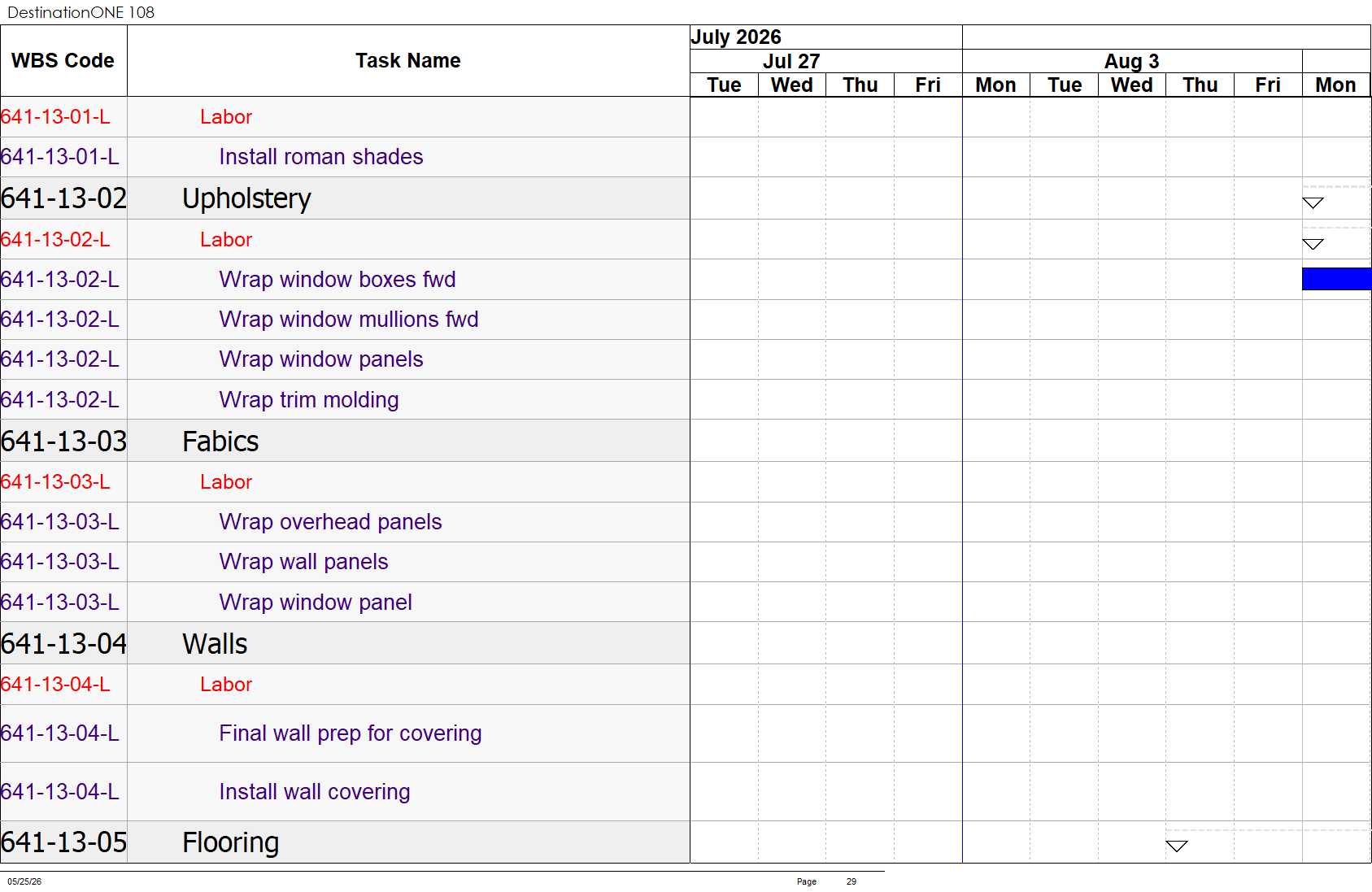Click WBS code 641-13-03

[x=63, y=442]
